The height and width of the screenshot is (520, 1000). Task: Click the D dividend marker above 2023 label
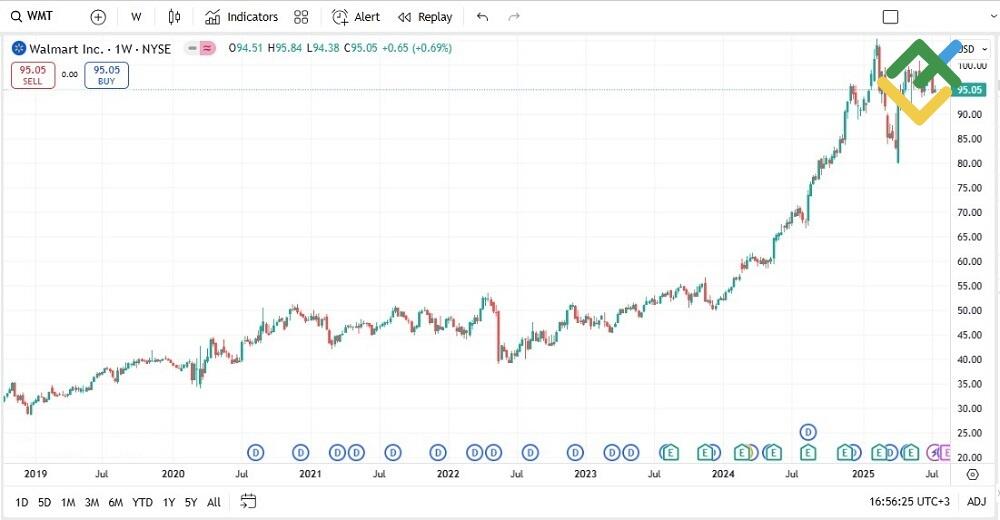point(575,453)
